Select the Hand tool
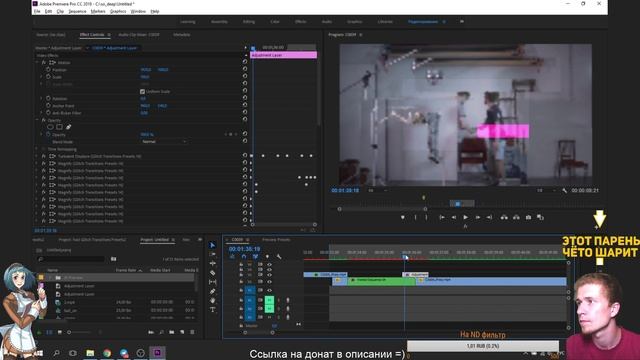The height and width of the screenshot is (360, 640). click(x=212, y=300)
